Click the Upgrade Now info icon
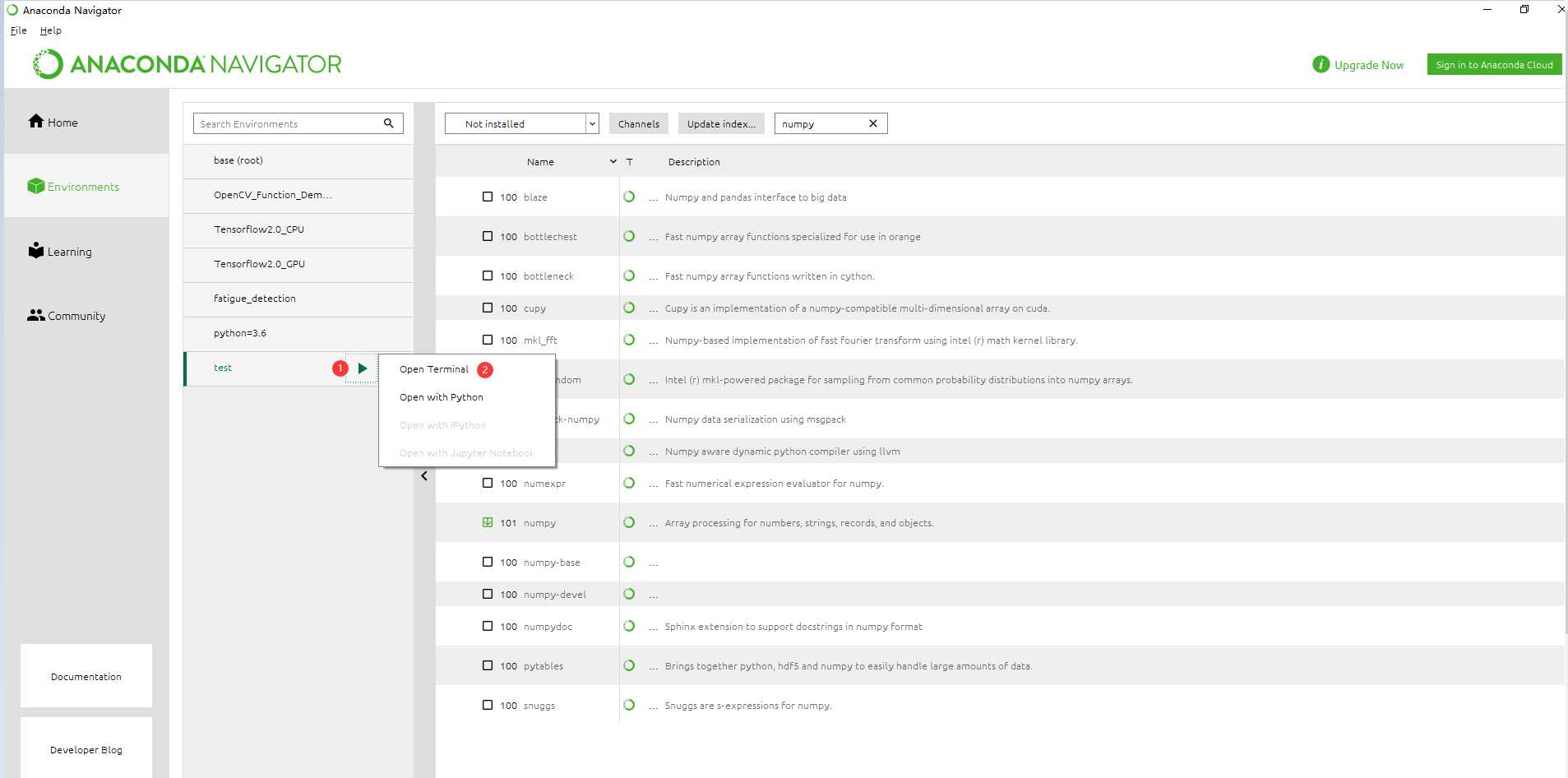Viewport: 1568px width, 778px height. coord(1321,64)
